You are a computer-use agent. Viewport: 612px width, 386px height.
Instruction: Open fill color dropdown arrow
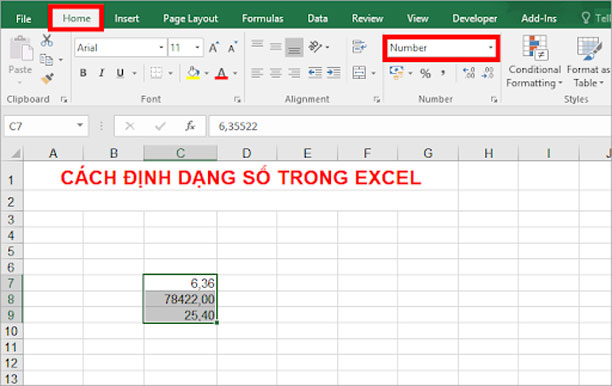(x=206, y=73)
